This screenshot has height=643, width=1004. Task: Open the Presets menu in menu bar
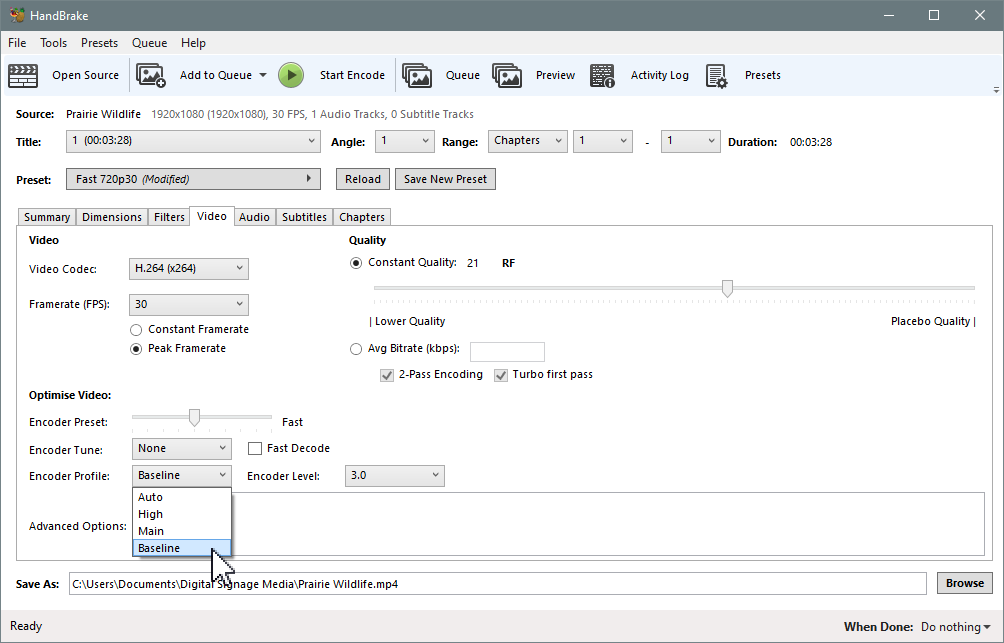(x=99, y=43)
